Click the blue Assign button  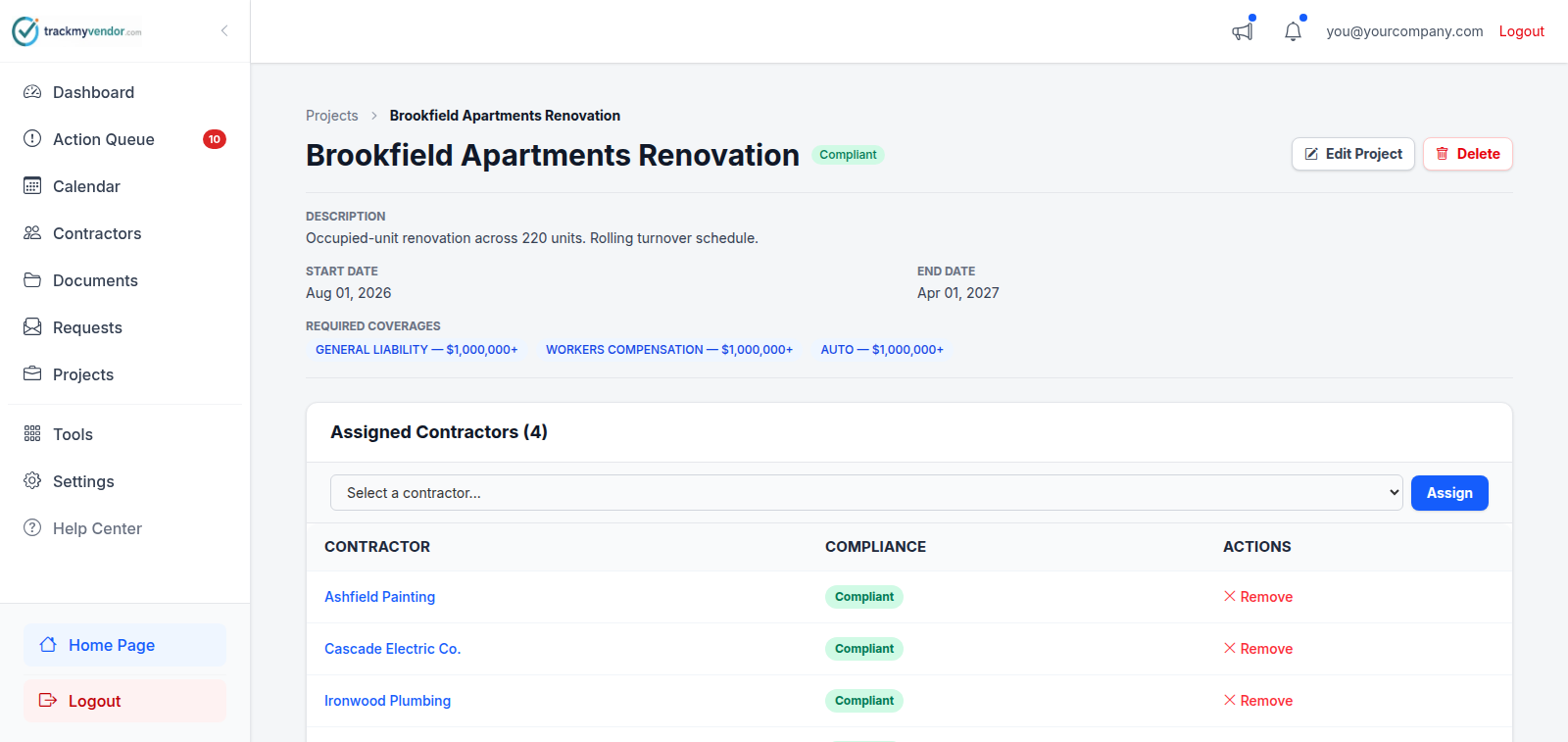(1449, 493)
